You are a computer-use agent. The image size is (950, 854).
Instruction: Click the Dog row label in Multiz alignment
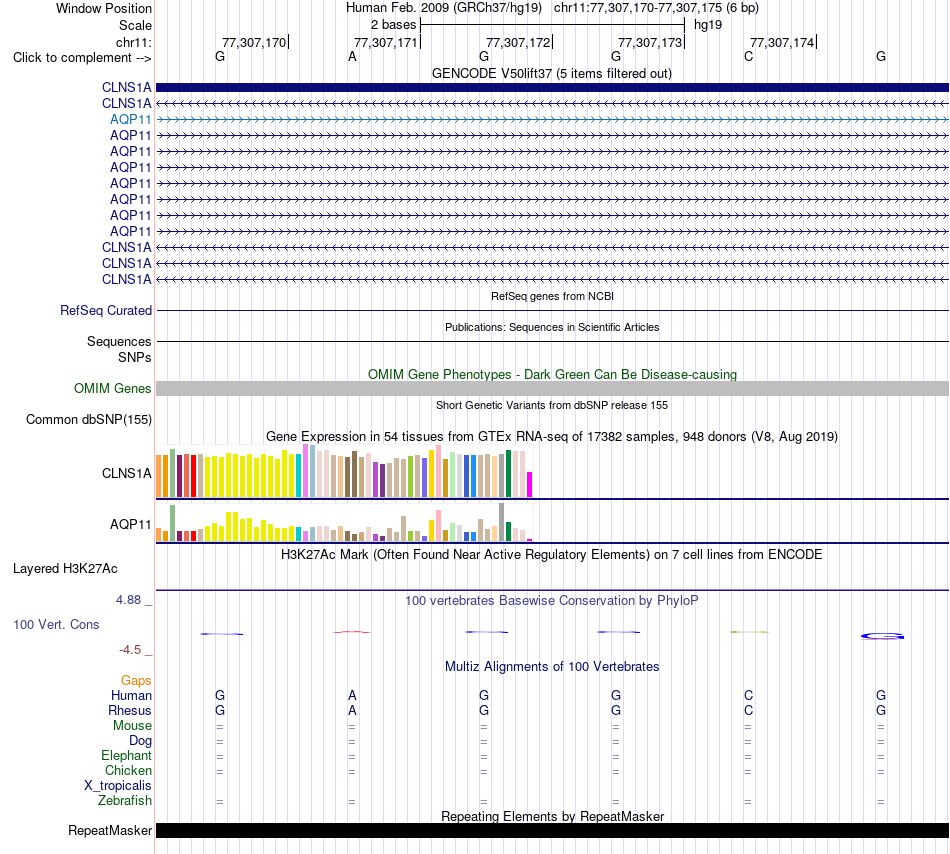[140, 740]
